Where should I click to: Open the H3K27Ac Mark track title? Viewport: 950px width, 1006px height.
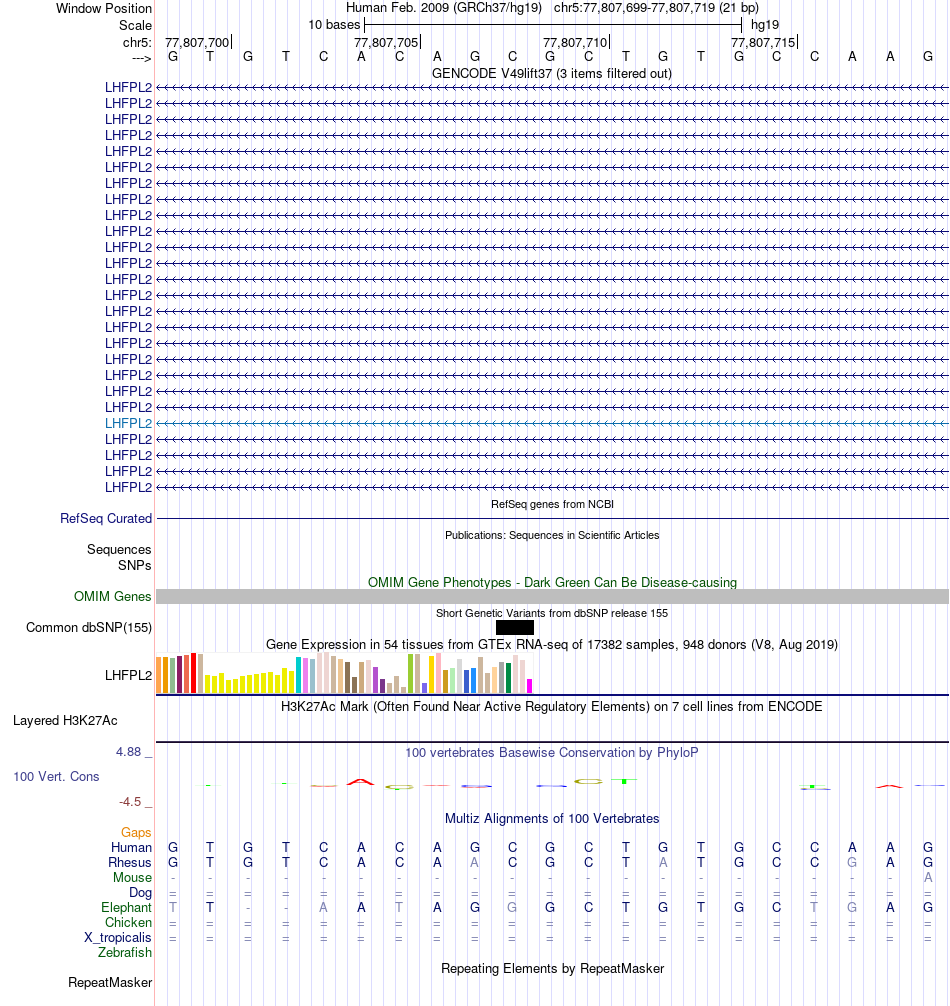tap(552, 706)
